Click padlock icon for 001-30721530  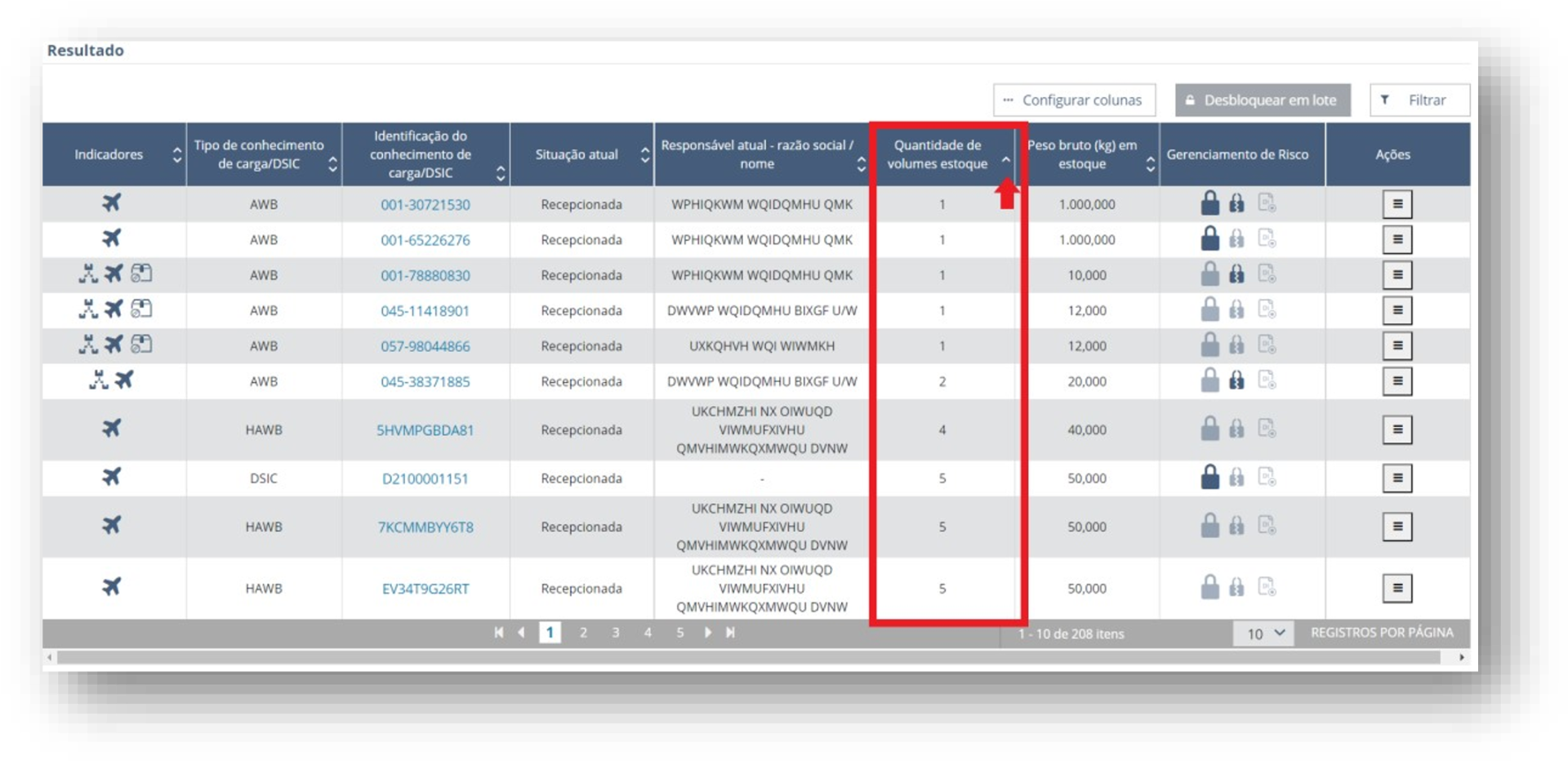click(1210, 202)
